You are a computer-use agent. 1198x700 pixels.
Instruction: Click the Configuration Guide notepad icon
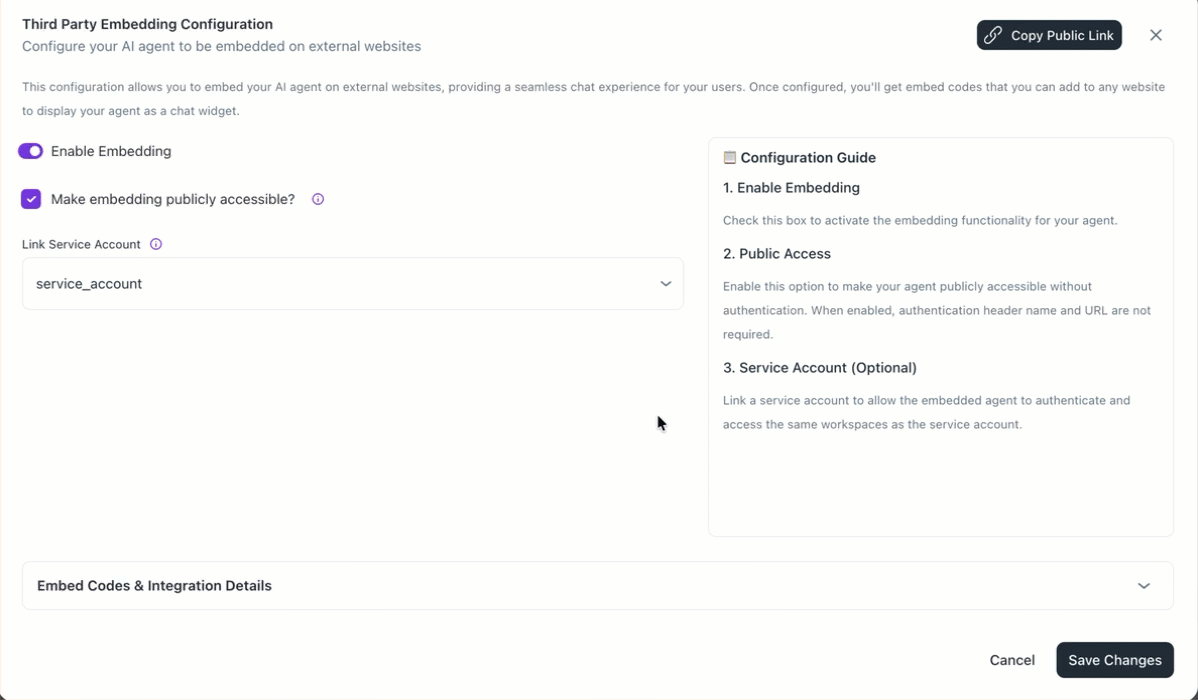coord(729,157)
